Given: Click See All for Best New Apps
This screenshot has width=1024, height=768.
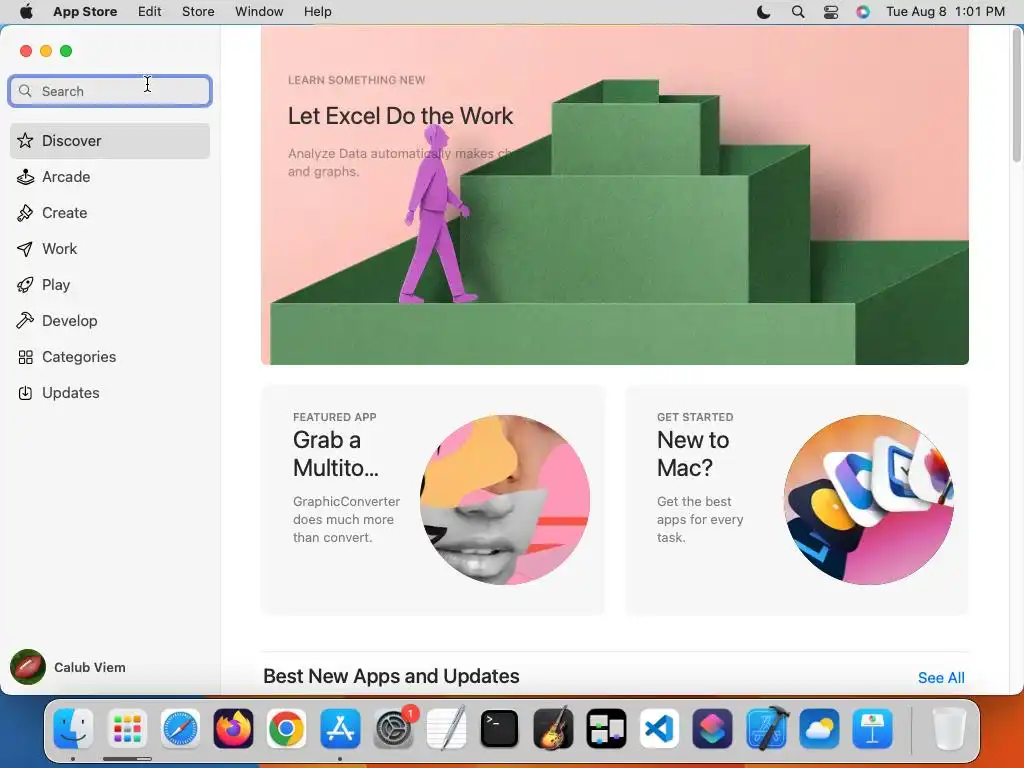Looking at the screenshot, I should pos(941,678).
